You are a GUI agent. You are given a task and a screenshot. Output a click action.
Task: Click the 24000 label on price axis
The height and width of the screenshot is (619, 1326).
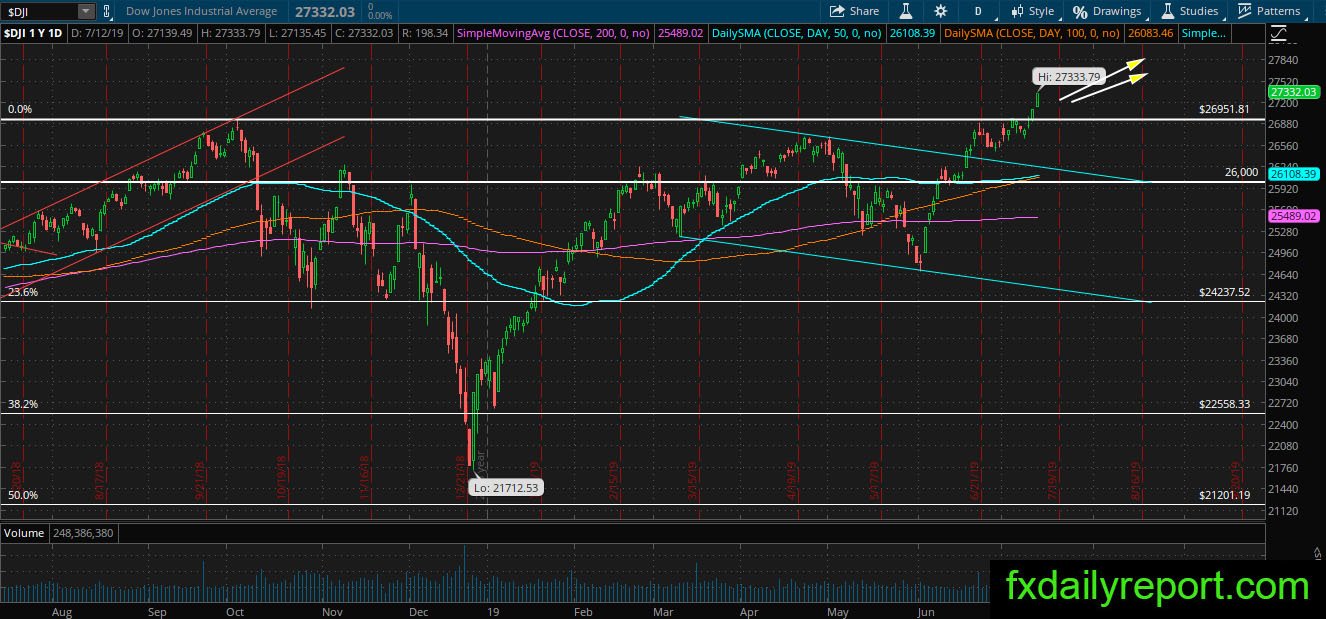pyautogui.click(x=1284, y=317)
